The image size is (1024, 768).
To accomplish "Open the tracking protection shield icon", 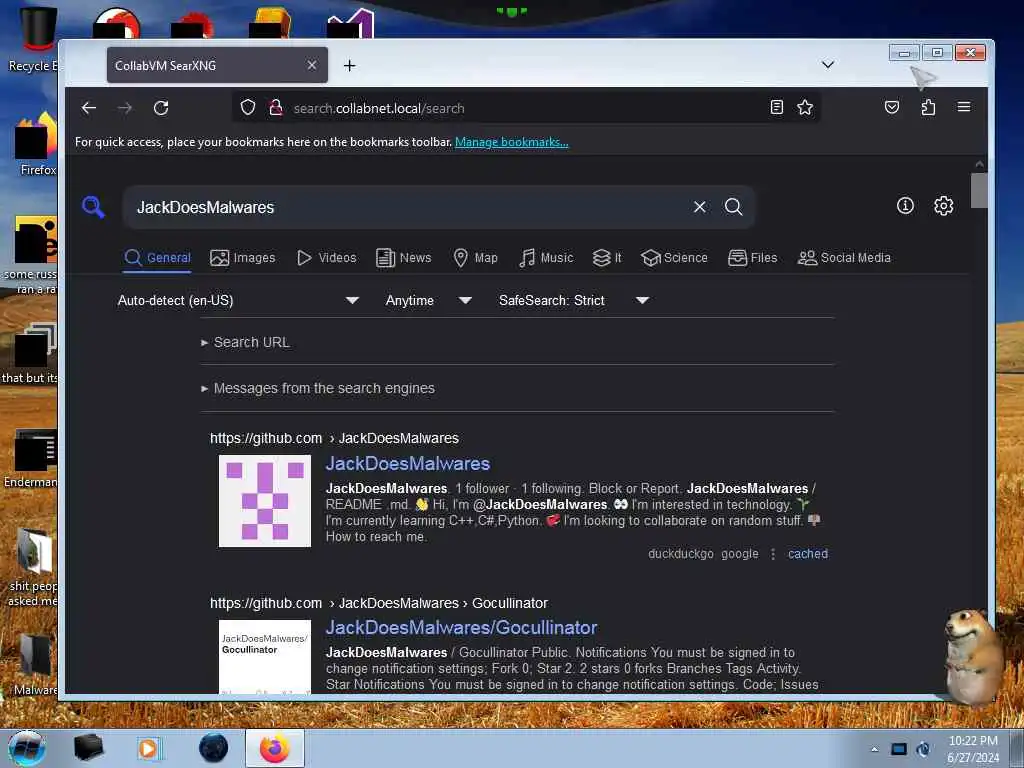I will pyautogui.click(x=248, y=108).
